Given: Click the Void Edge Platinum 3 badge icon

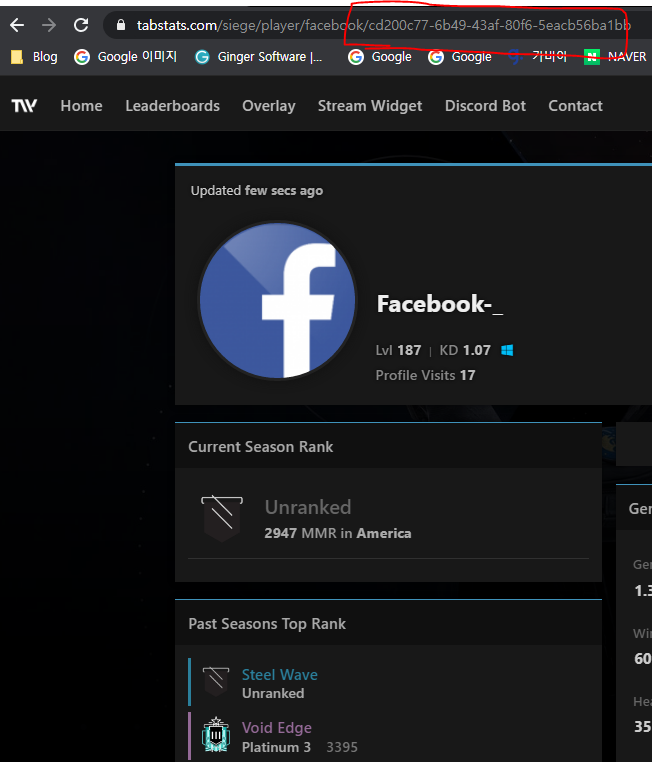Looking at the screenshot, I should pos(216,734).
